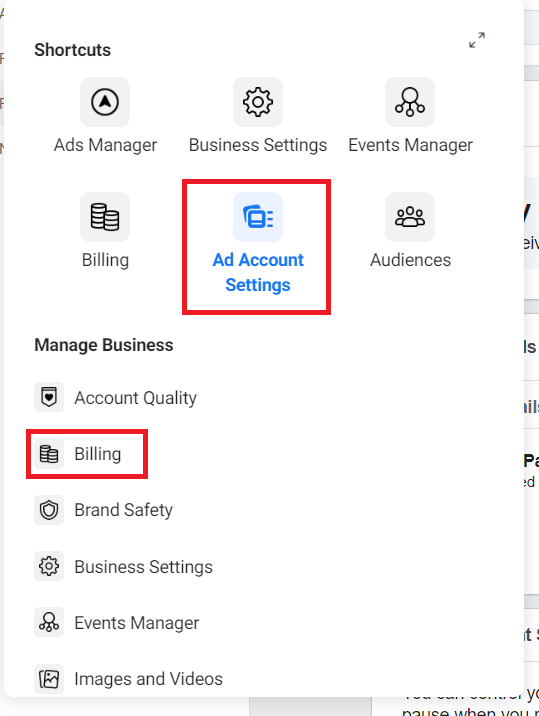Click the Business Settings shortcut label
539x716 pixels.
point(258,145)
